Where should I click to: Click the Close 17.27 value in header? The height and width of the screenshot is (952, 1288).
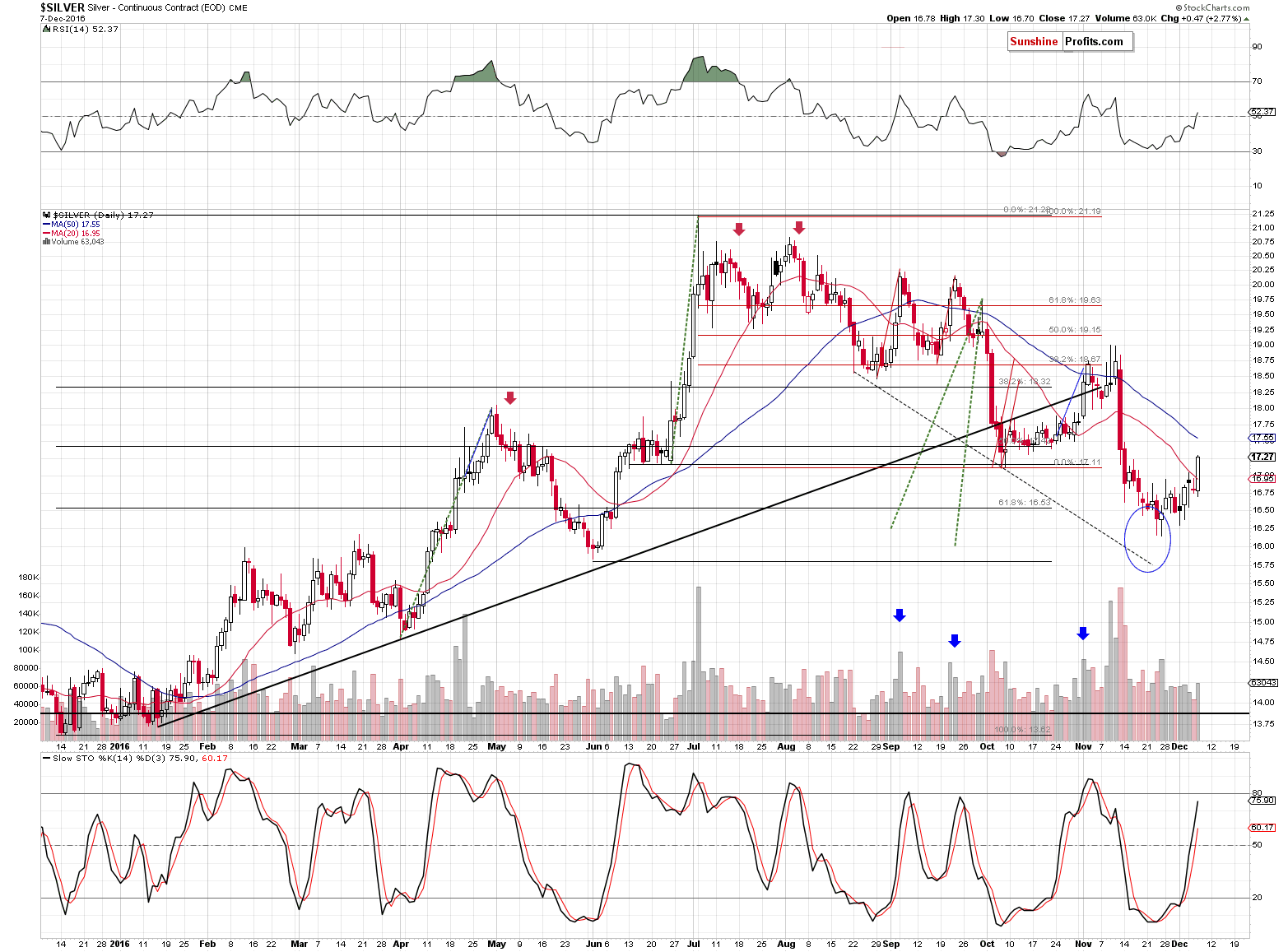tap(1063, 18)
